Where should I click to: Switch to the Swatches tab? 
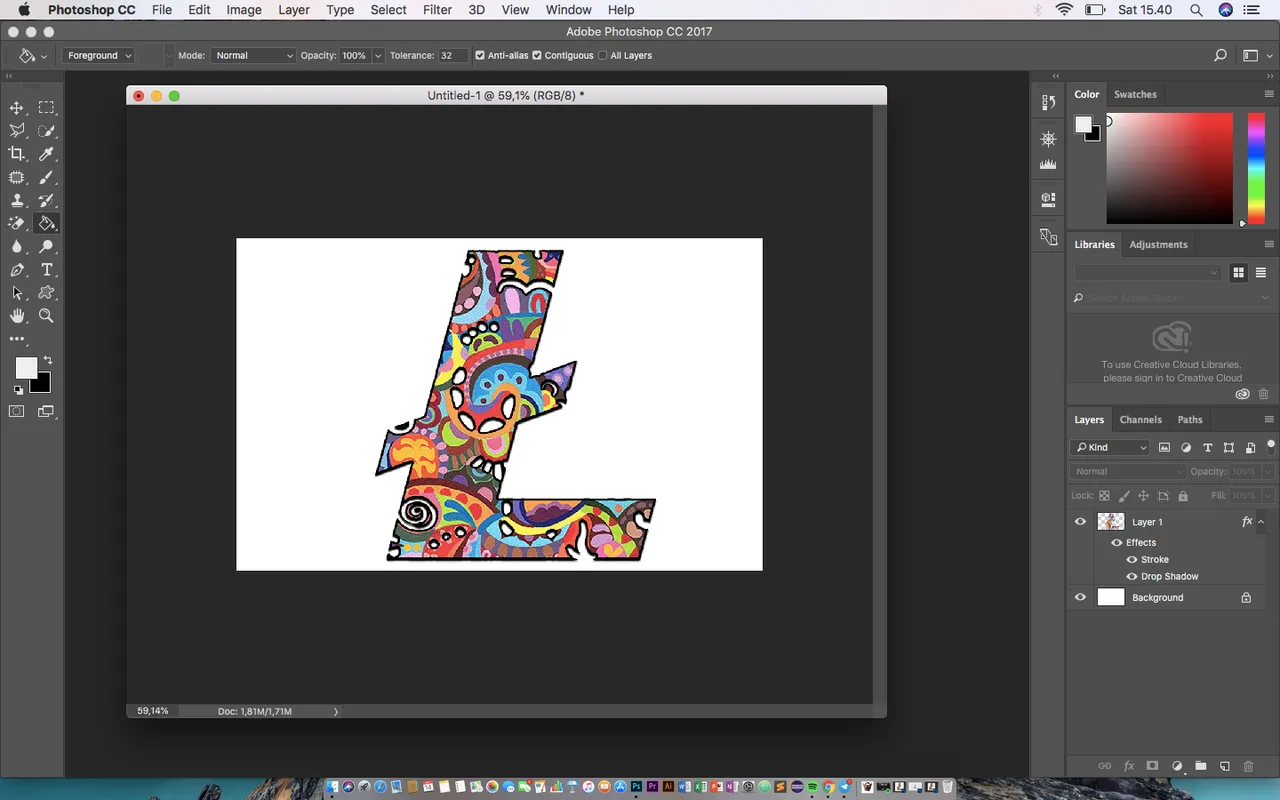pyautogui.click(x=1136, y=95)
